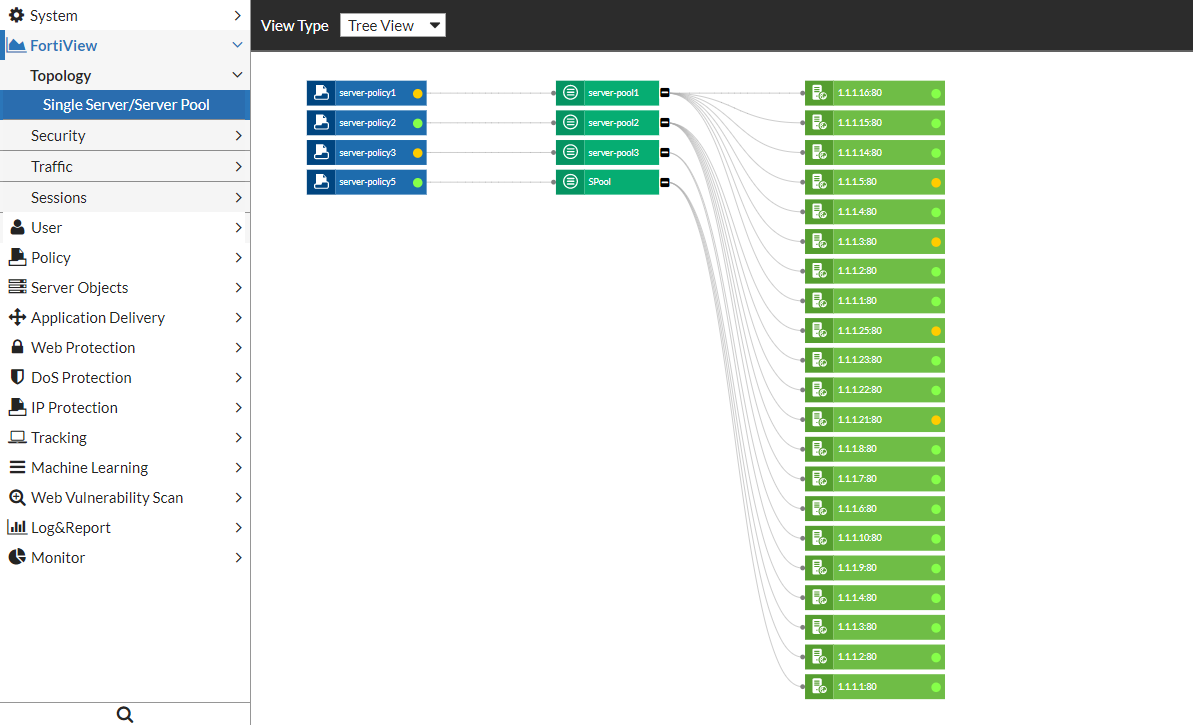Image resolution: width=1193 pixels, height=725 pixels.
Task: Click the server-pool2 list icon
Action: pos(570,123)
